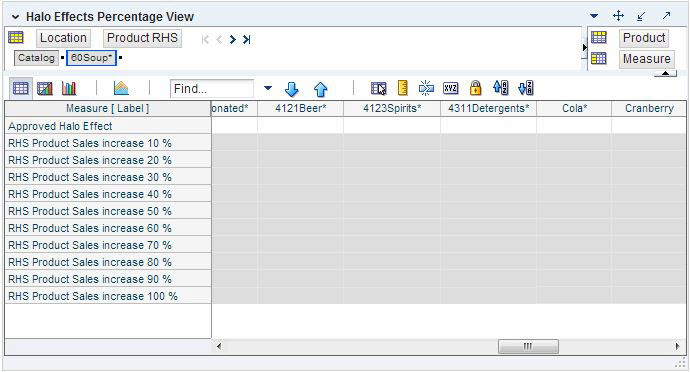The height and width of the screenshot is (372, 690).
Task: Click the horizontal scrollbar thumb
Action: [x=528, y=346]
